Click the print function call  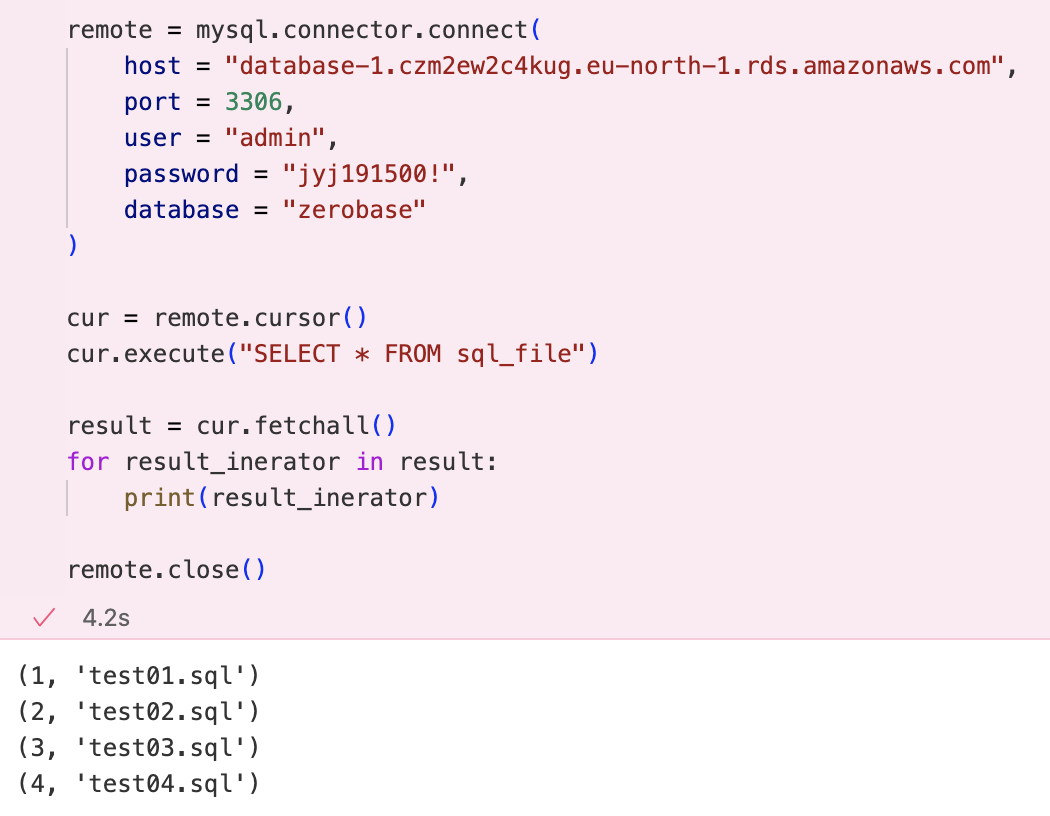click(281, 498)
